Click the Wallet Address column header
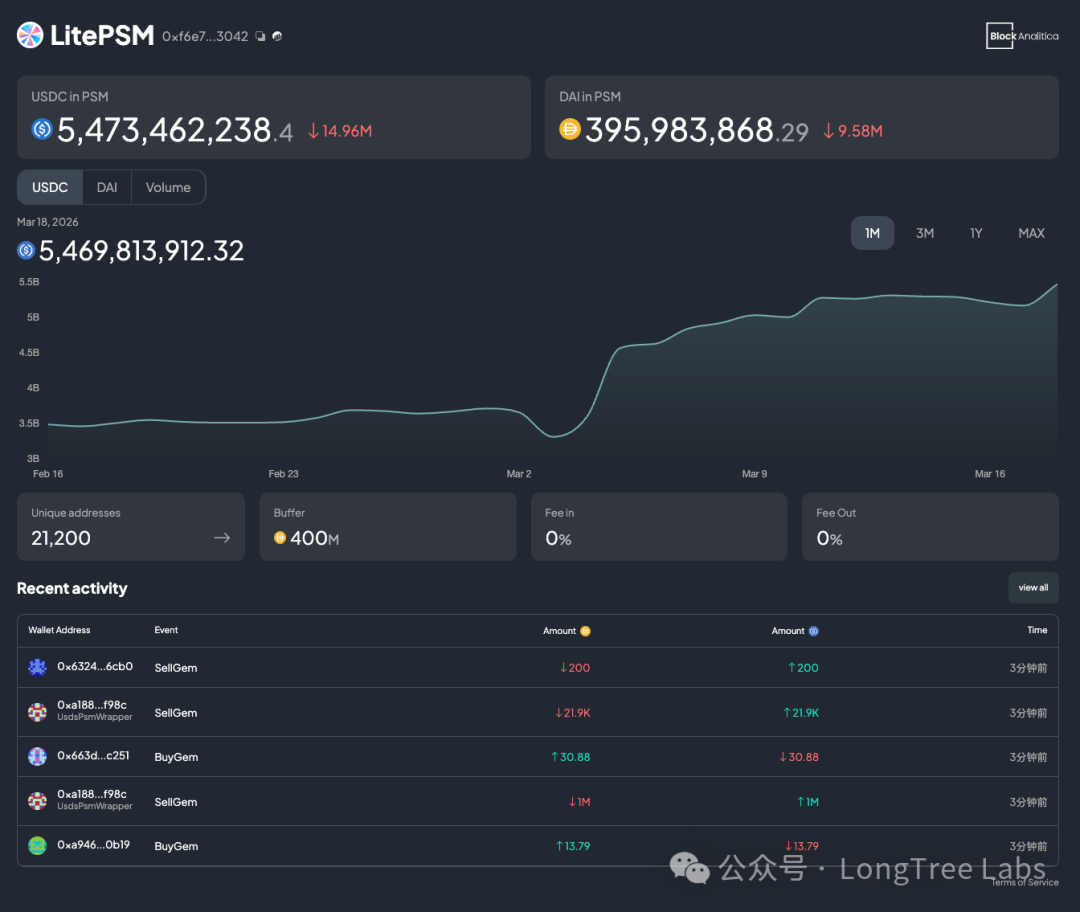1080x912 pixels. click(59, 630)
